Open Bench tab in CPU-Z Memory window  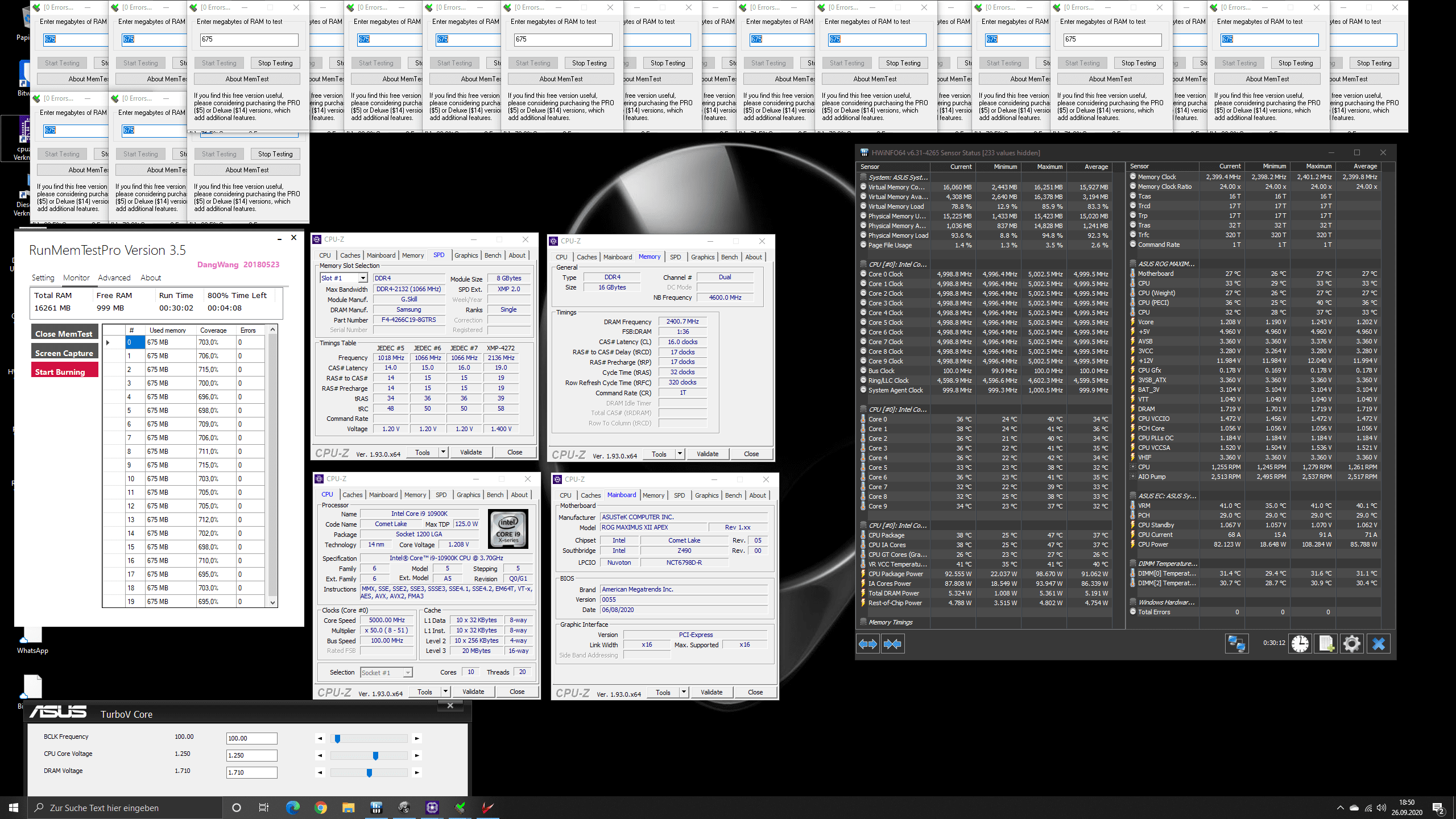(729, 257)
